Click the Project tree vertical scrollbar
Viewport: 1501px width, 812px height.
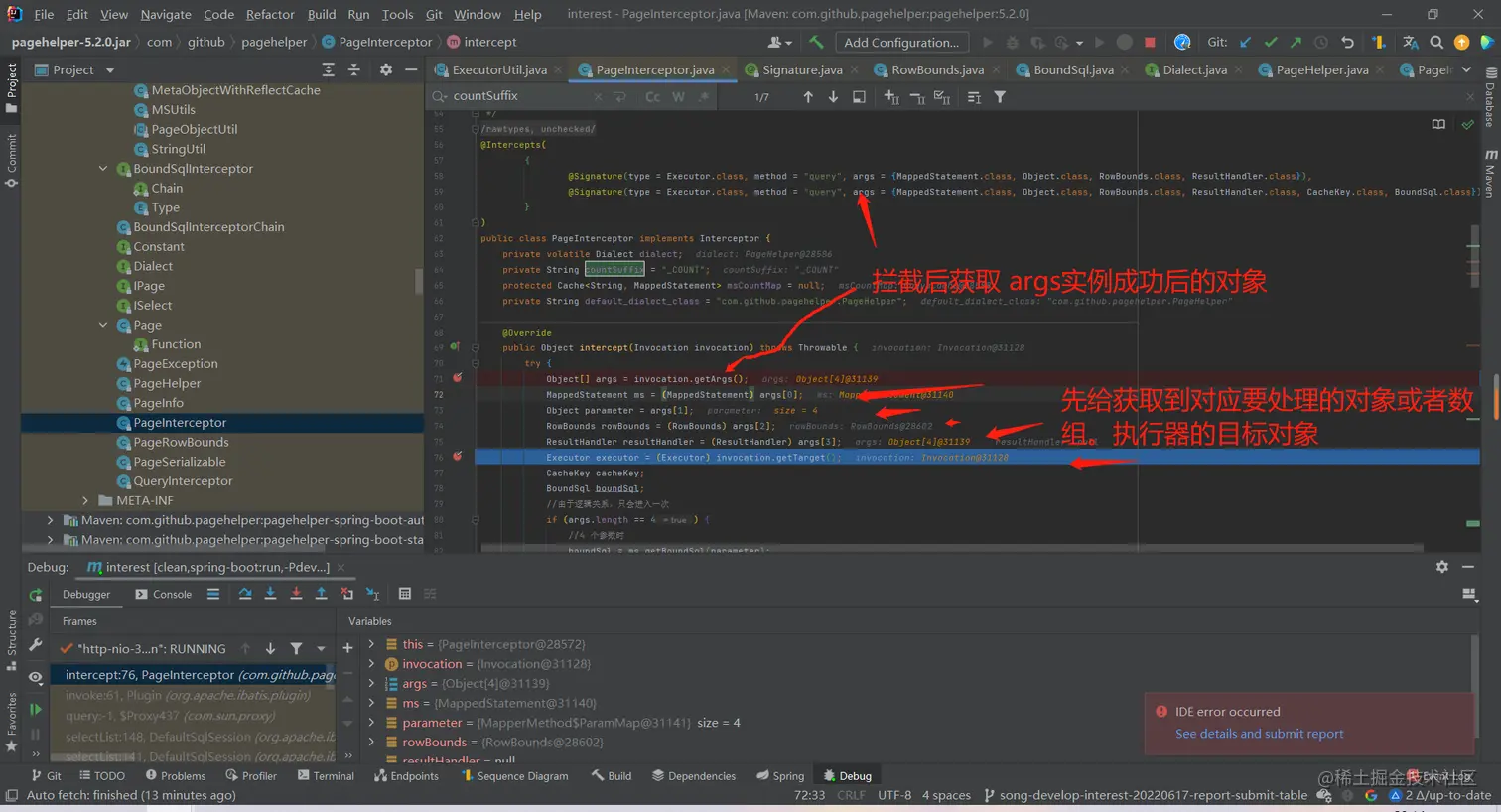coord(419,283)
